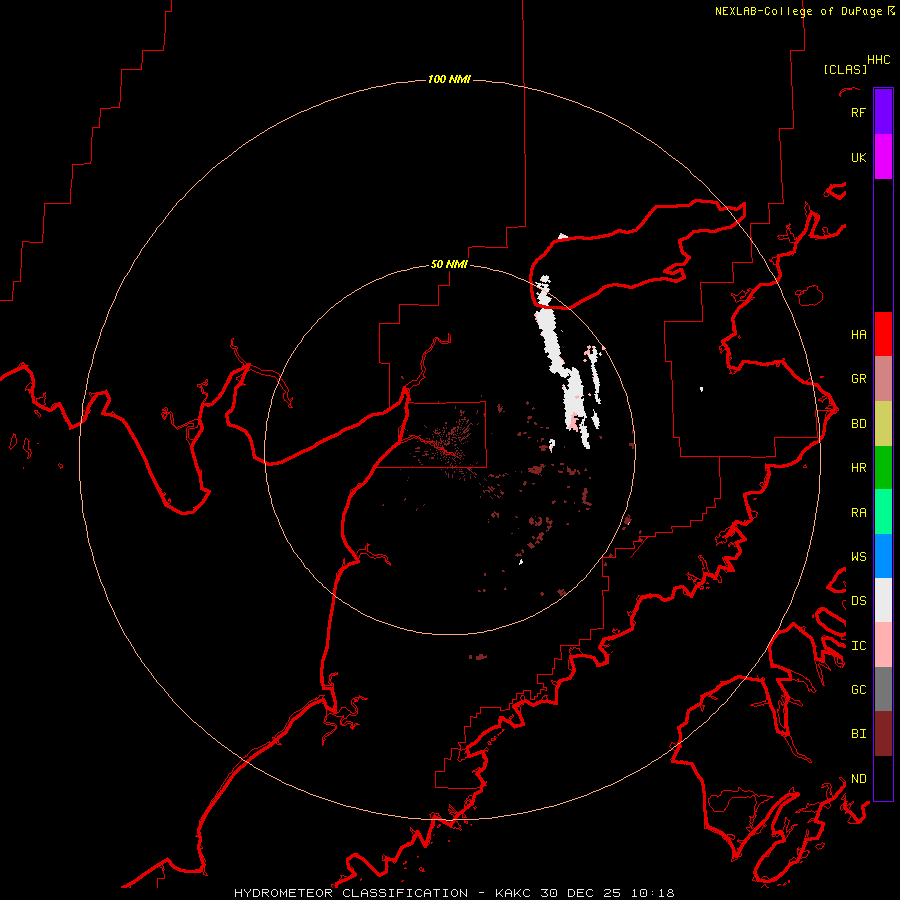The height and width of the screenshot is (900, 900).
Task: Click the UK magenta legend swatch
Action: 883,157
